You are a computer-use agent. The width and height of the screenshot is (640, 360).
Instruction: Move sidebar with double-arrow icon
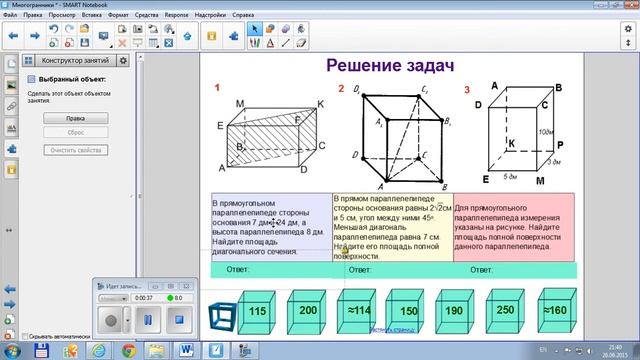pyautogui.click(x=9, y=230)
